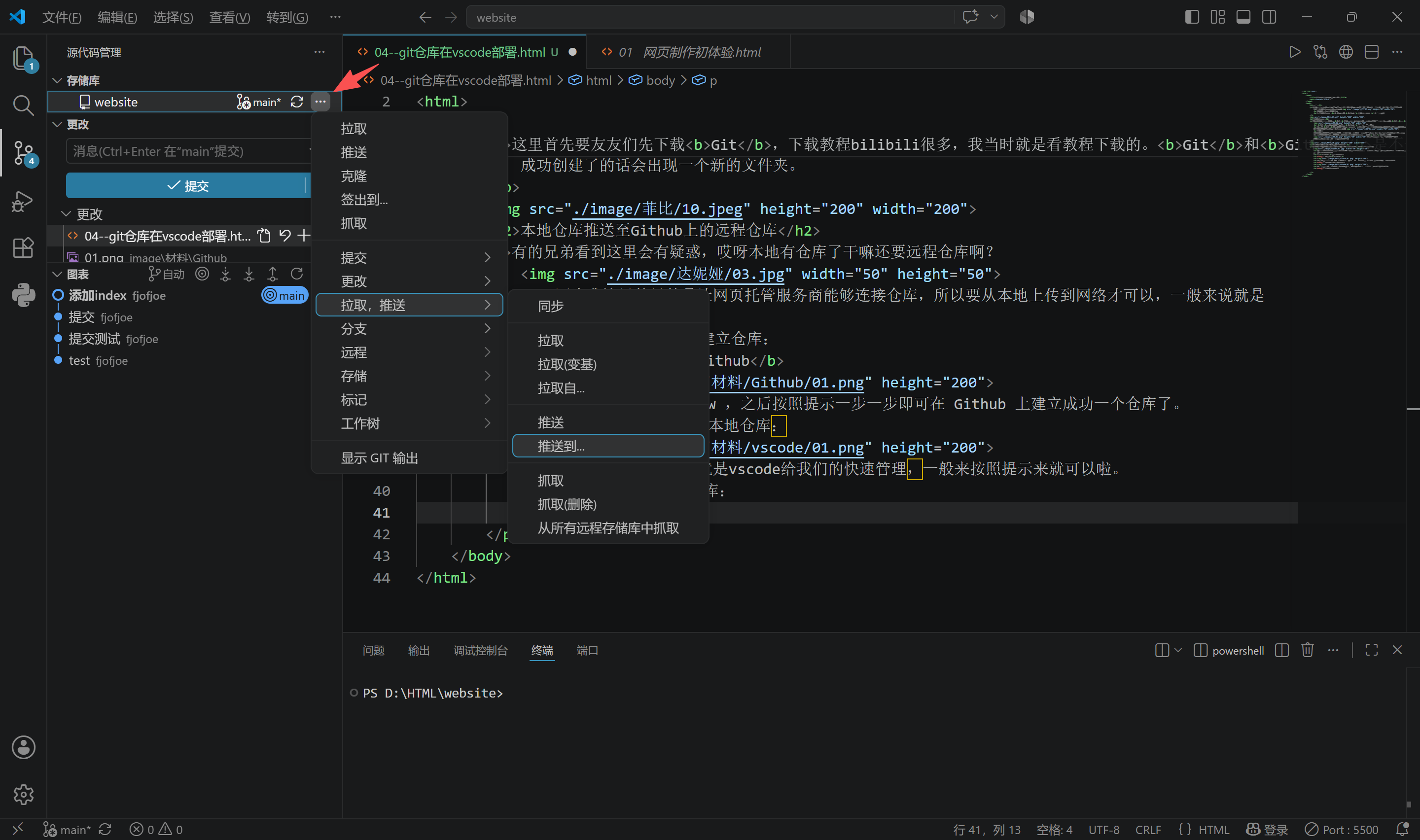The image size is (1420, 840).
Task: Discard changes icon for 04--git file
Action: [284, 236]
